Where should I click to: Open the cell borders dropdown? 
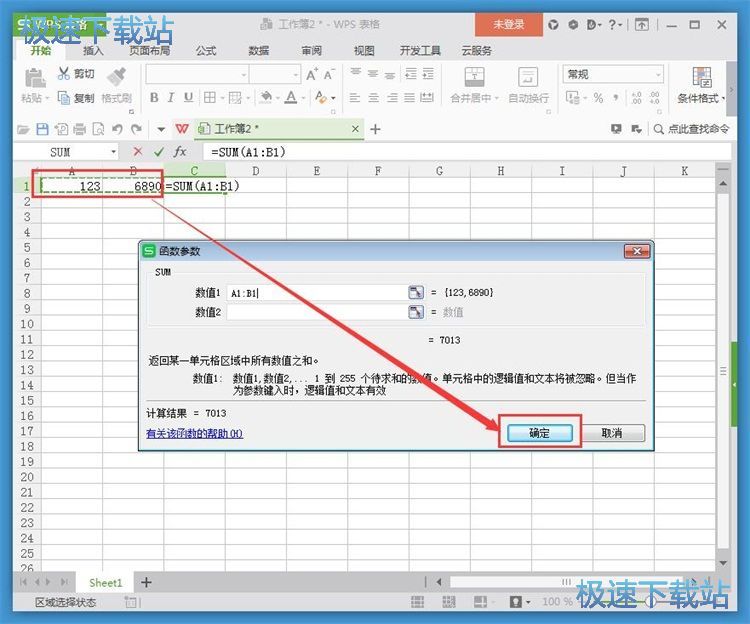(x=222, y=98)
